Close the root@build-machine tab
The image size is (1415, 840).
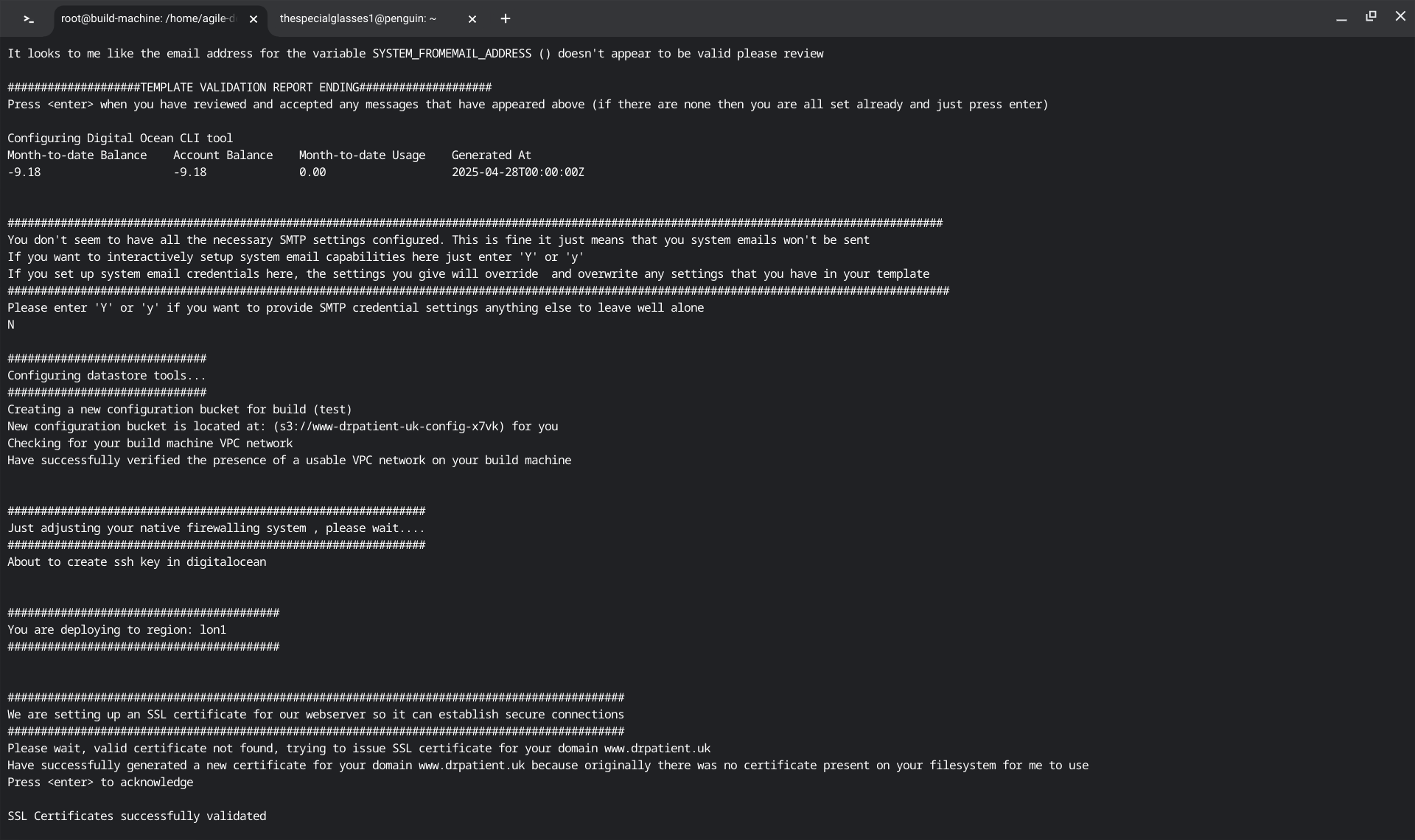tap(254, 19)
